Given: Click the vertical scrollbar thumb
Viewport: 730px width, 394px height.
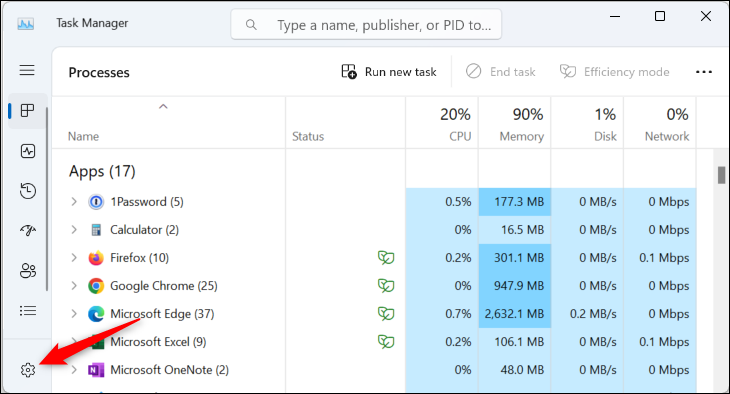Looking at the screenshot, I should (x=721, y=175).
